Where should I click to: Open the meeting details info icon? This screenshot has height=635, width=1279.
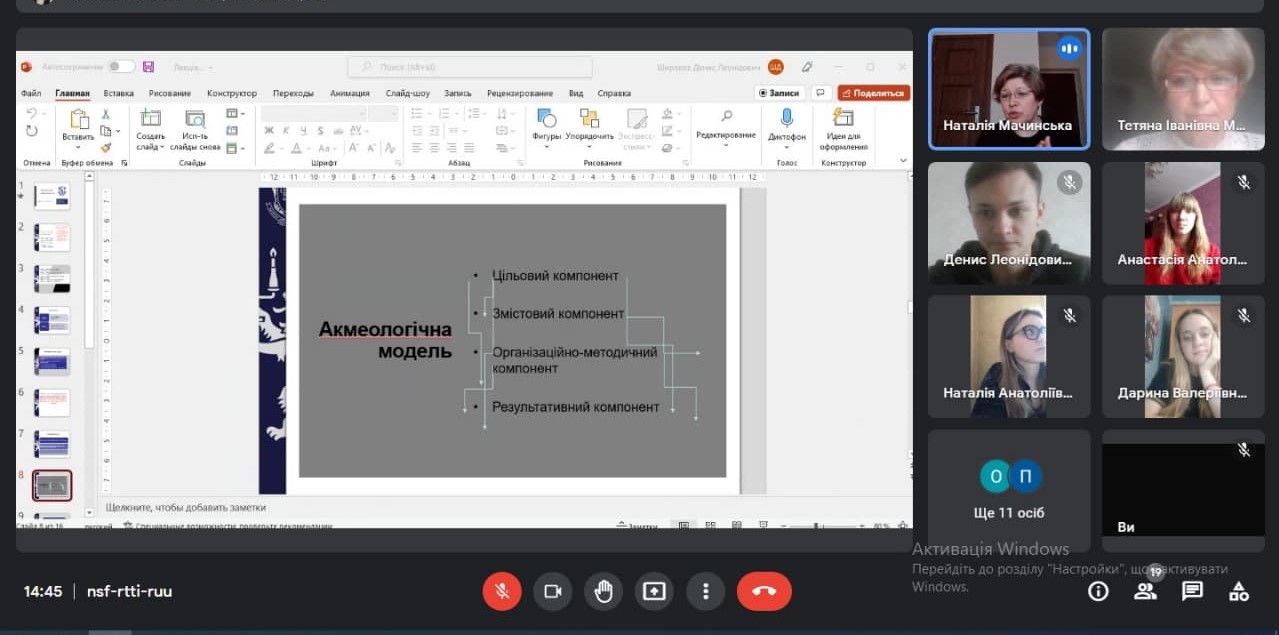tap(1098, 591)
